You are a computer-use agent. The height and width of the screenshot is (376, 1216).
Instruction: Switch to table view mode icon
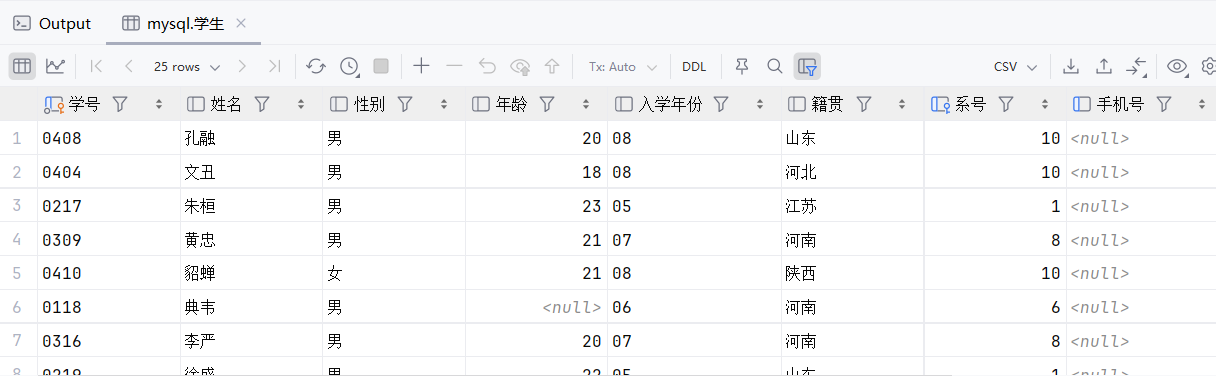click(23, 66)
